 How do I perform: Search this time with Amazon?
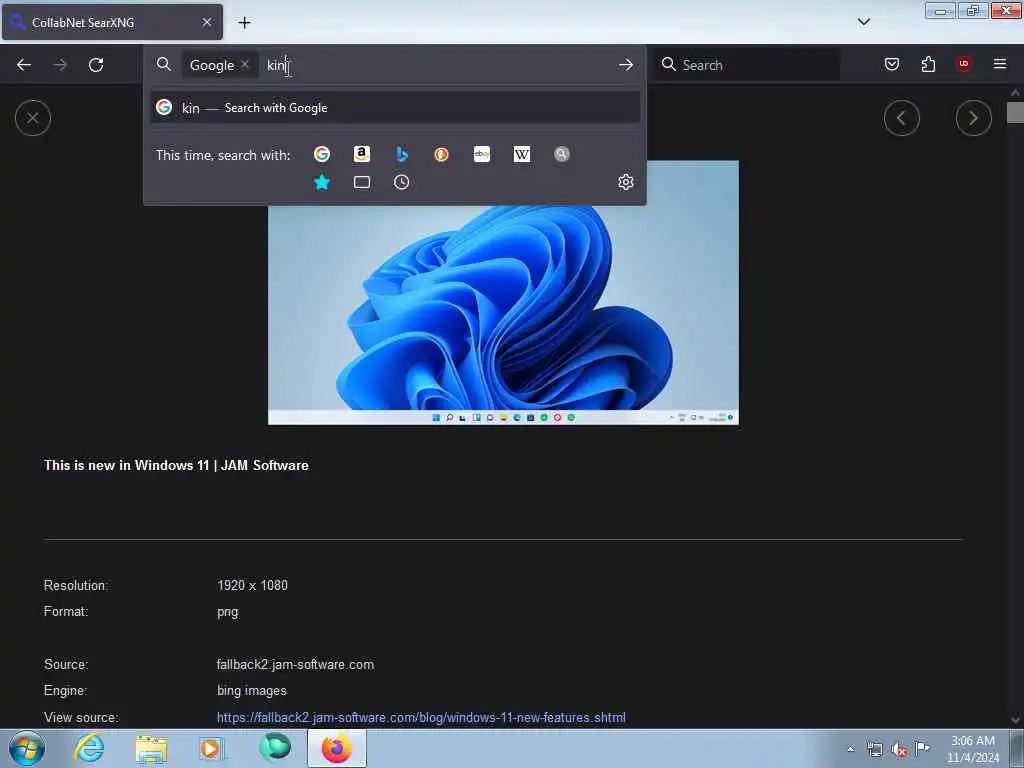[x=362, y=154]
